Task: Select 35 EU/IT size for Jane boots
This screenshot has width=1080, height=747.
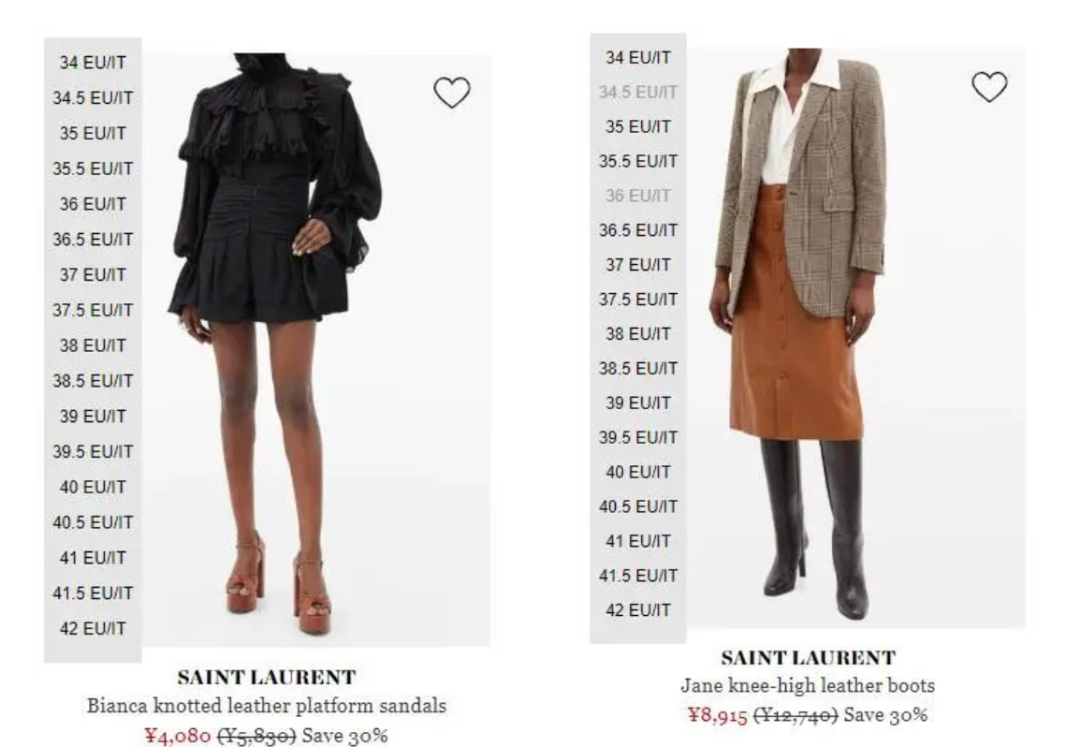Action: click(638, 127)
